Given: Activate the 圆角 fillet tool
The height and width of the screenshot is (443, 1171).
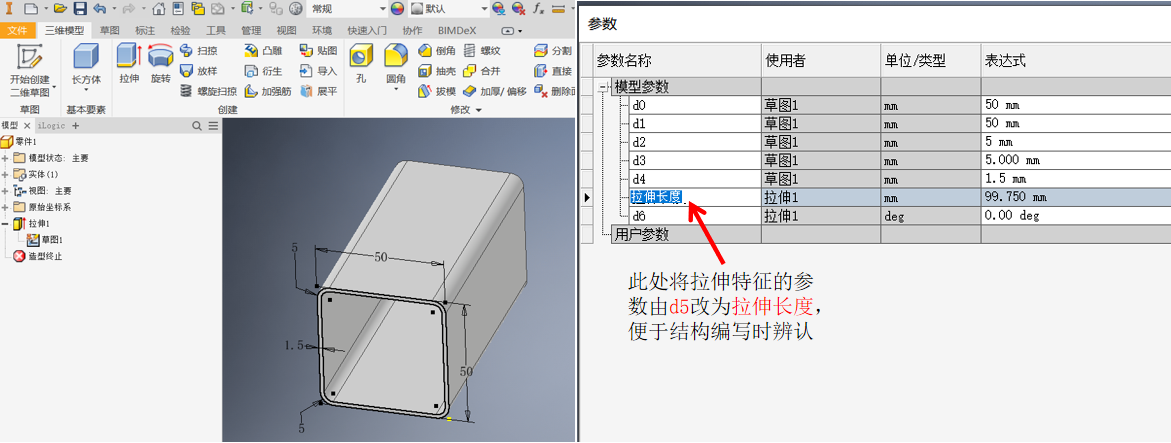Looking at the screenshot, I should click(395, 63).
